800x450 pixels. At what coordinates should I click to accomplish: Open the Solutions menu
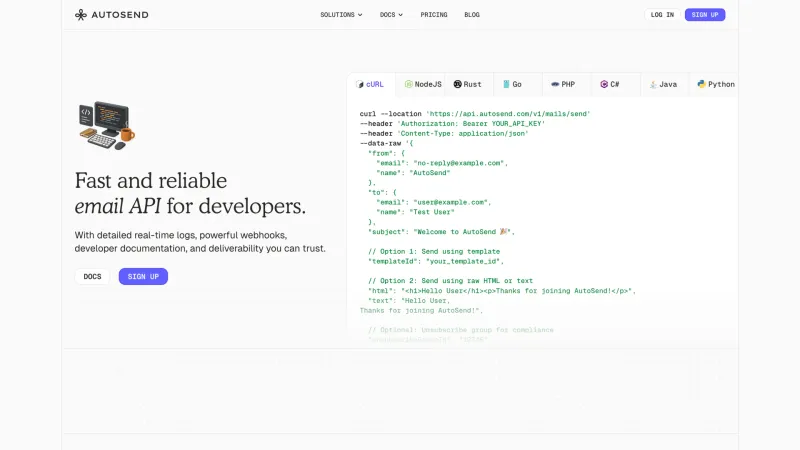tap(341, 15)
